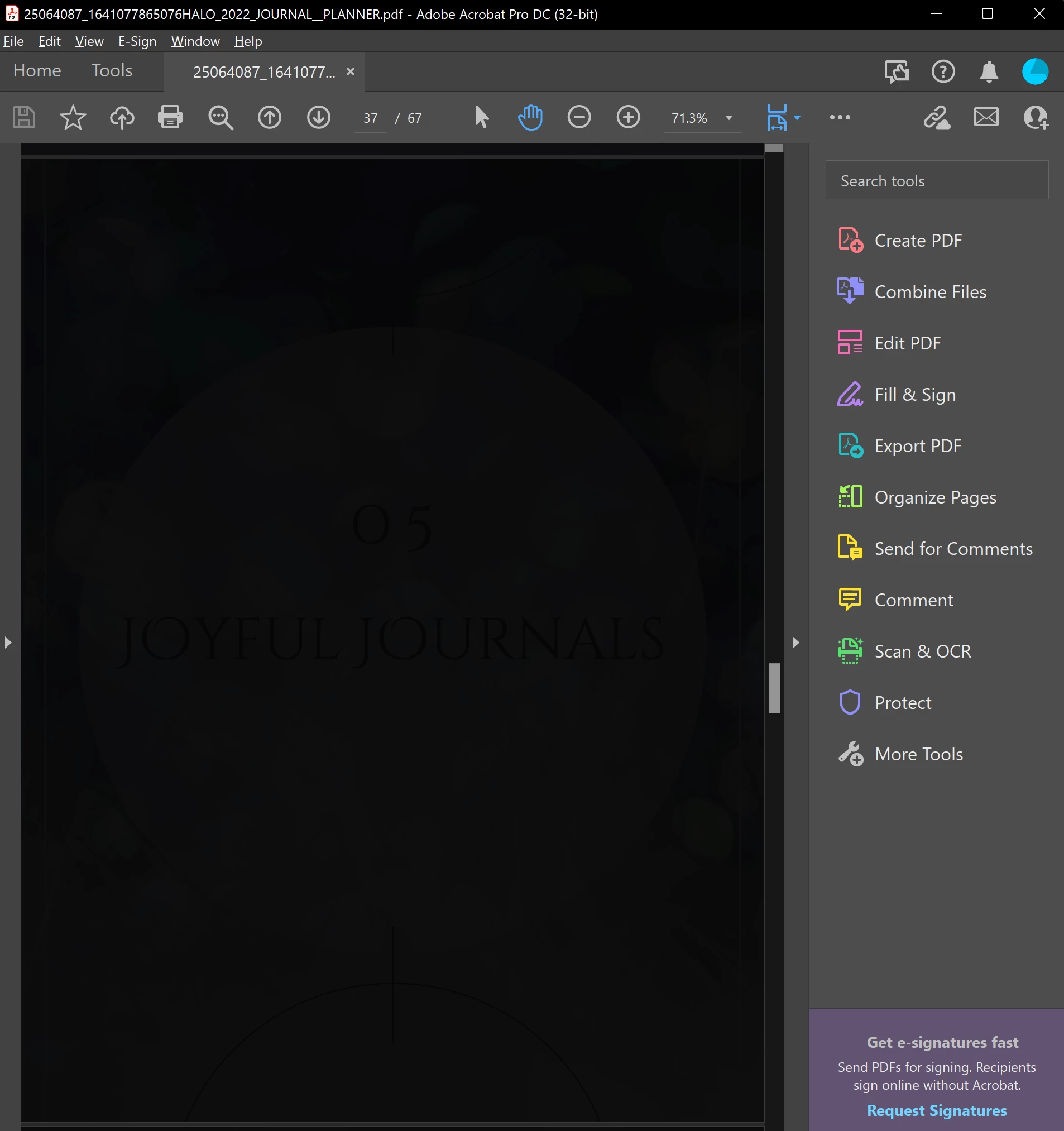1064x1131 pixels.
Task: Add the file to starred with star icon
Action: (73, 118)
